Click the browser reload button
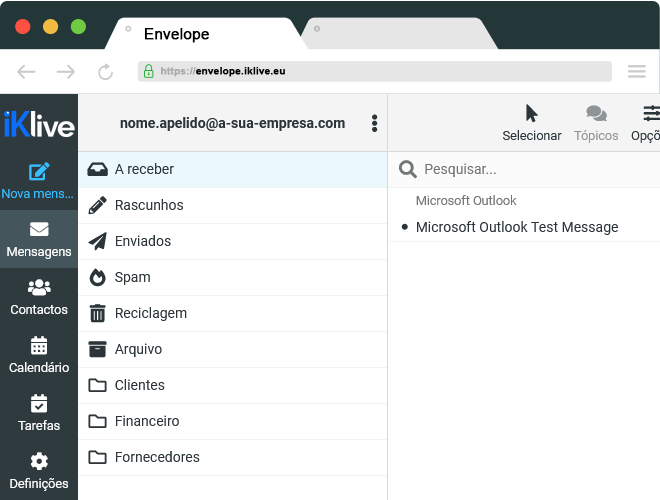The image size is (660, 500). tap(105, 71)
